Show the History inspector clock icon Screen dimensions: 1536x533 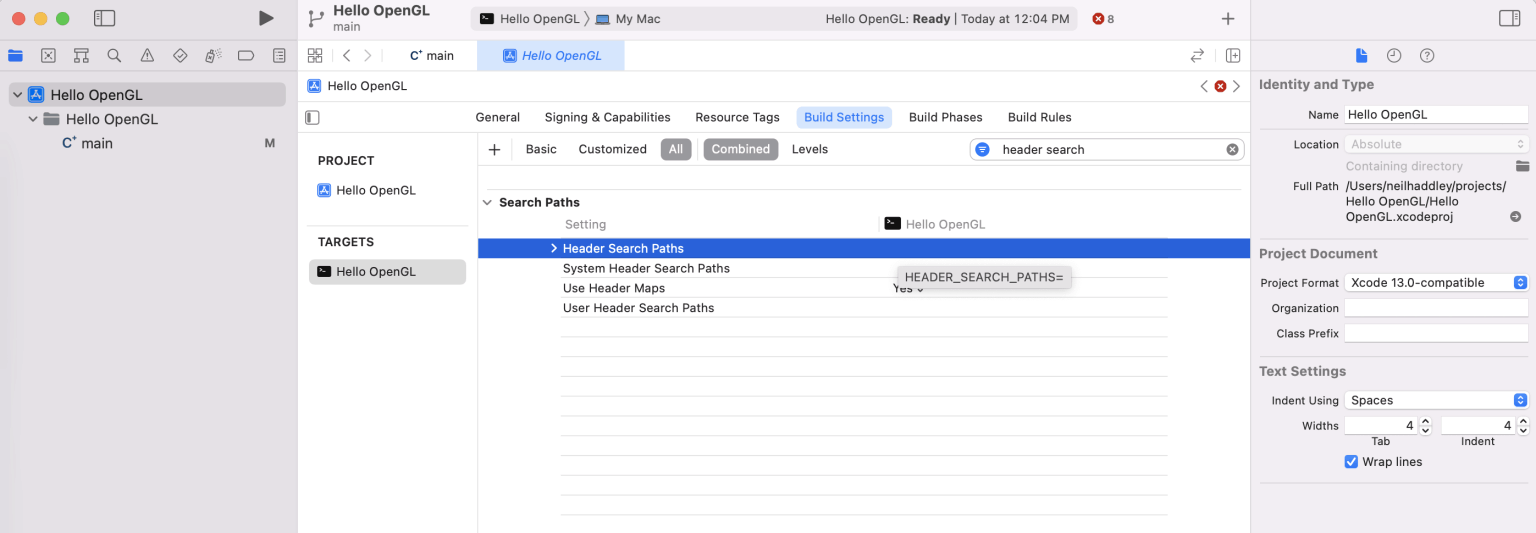pos(1394,56)
